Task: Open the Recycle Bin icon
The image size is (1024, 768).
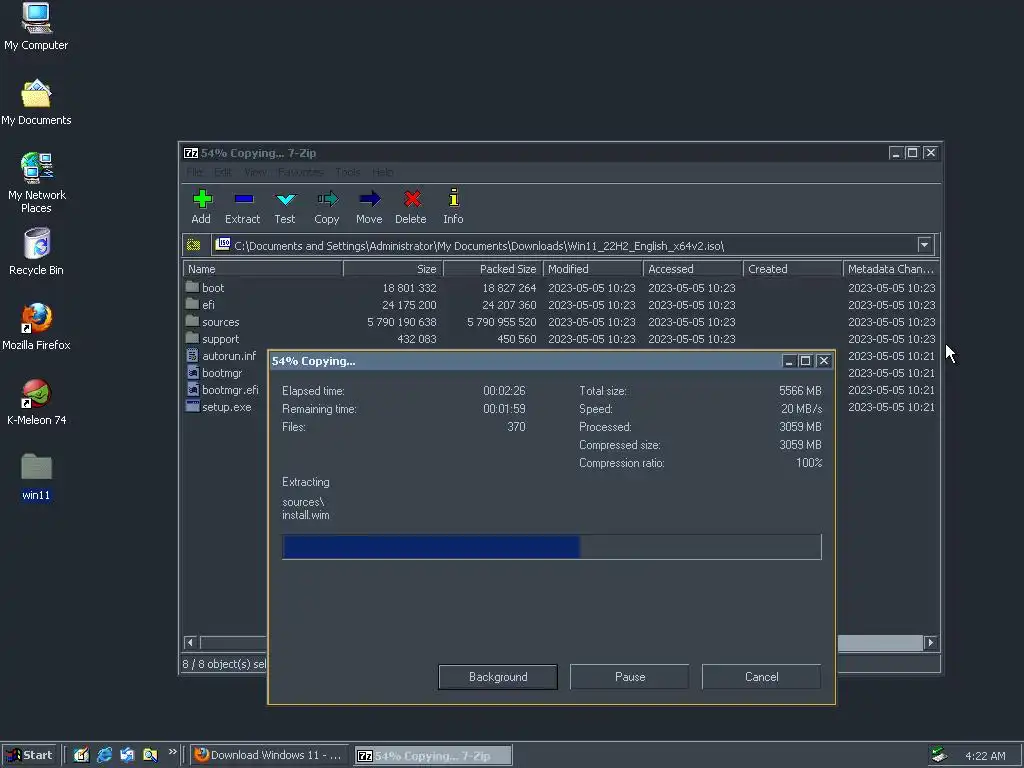Action: tap(36, 251)
